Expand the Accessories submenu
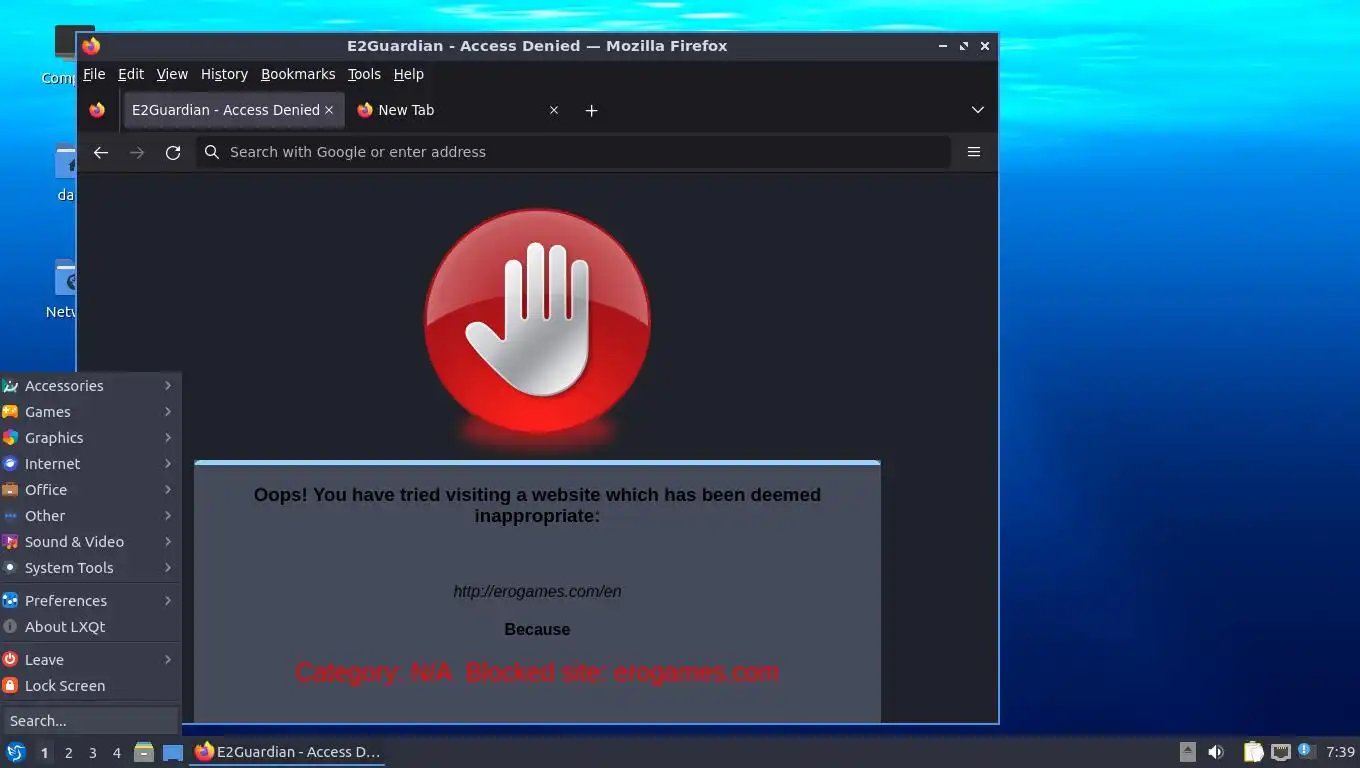 (x=90, y=386)
